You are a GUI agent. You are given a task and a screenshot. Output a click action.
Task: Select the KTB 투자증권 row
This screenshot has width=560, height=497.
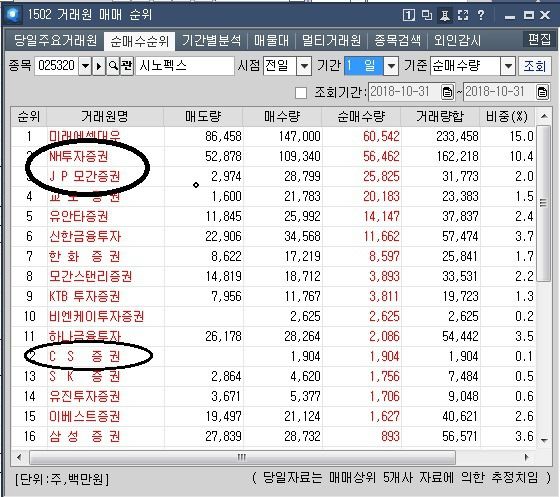[273, 296]
